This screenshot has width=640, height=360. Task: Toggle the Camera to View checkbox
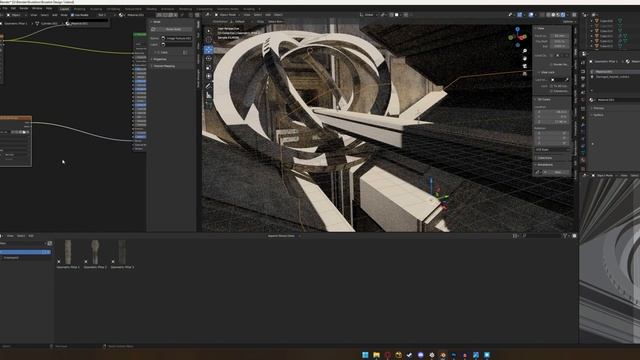click(x=551, y=91)
